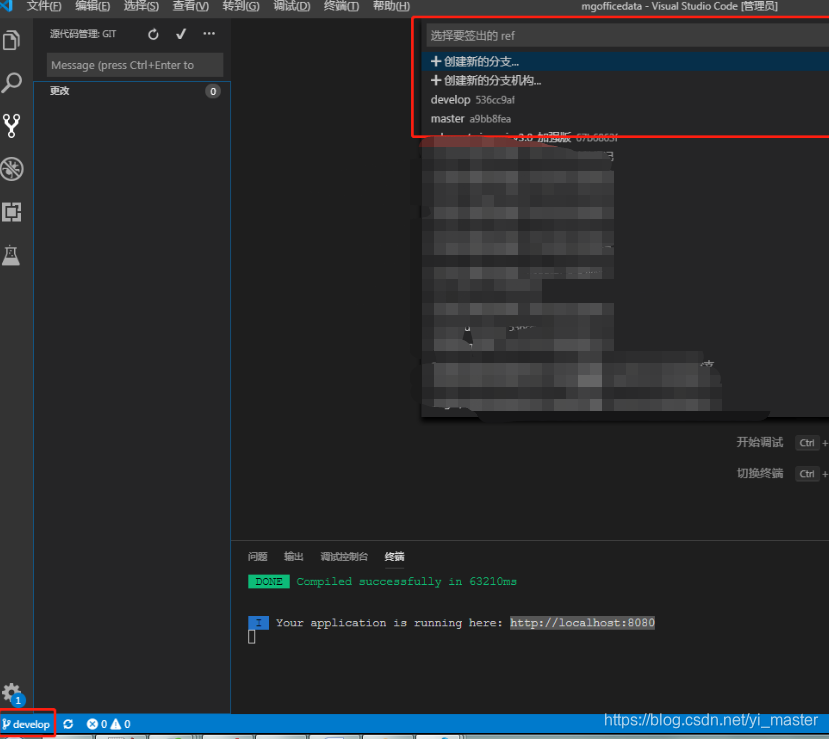Viewport: 829px width, 739px height.
Task: Click the 选择要签出的 ref input field
Action: (x=627, y=35)
